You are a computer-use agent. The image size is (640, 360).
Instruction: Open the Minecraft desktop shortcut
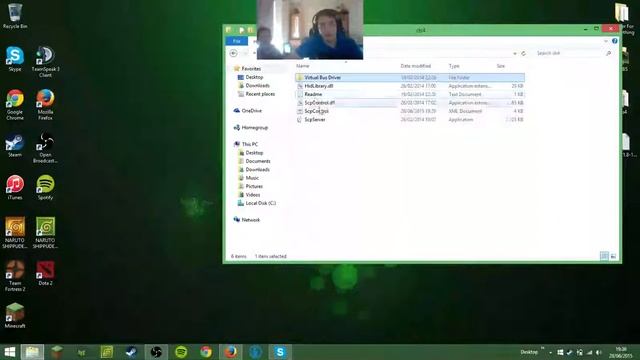(x=15, y=316)
